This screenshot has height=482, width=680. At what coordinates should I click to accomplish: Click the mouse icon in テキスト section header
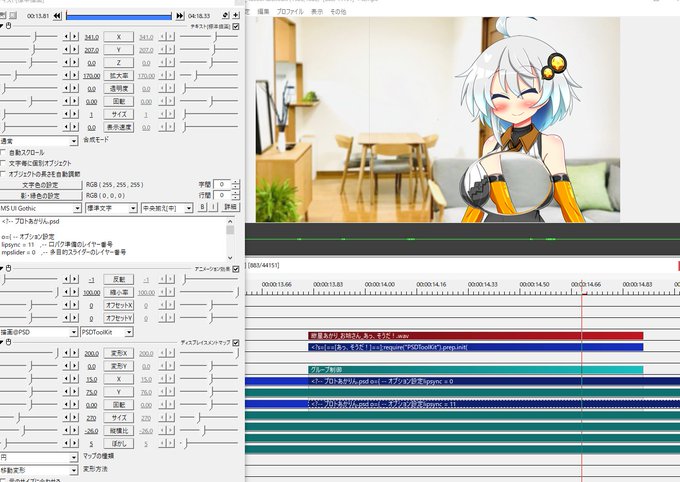click(x=9, y=26)
